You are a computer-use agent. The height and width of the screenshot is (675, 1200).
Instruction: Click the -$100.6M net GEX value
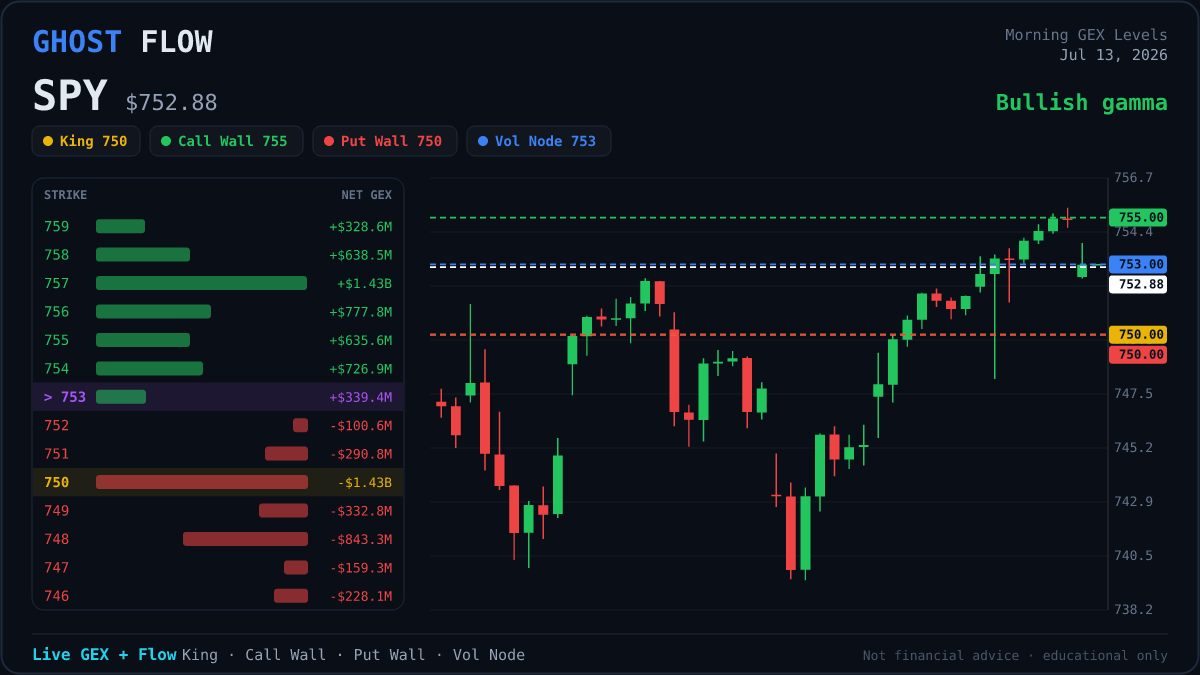point(361,425)
